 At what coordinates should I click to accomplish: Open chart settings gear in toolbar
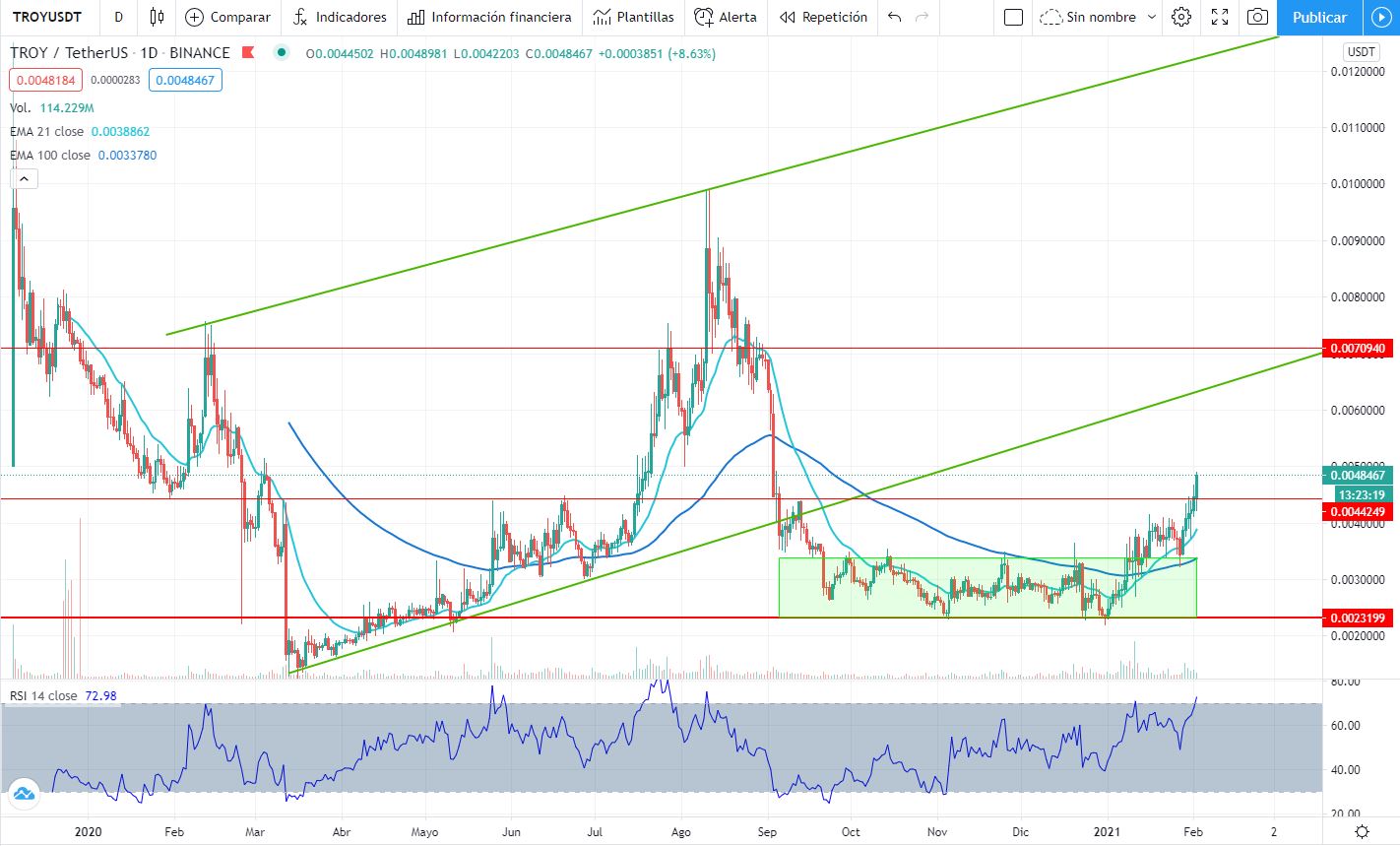(x=1181, y=17)
